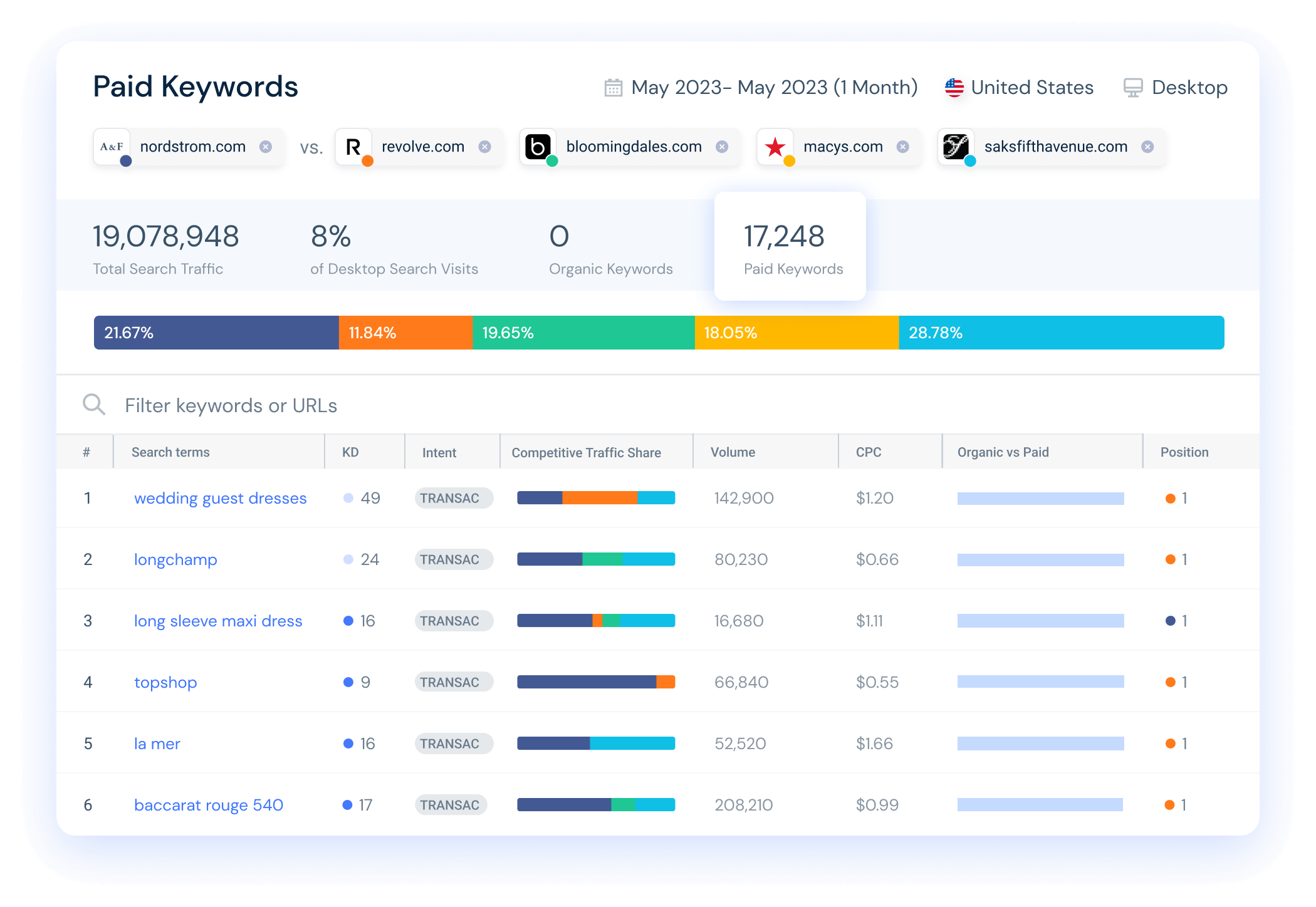The image size is (1316, 907).
Task: Click the search magnifier icon in the filter bar
Action: click(x=94, y=405)
